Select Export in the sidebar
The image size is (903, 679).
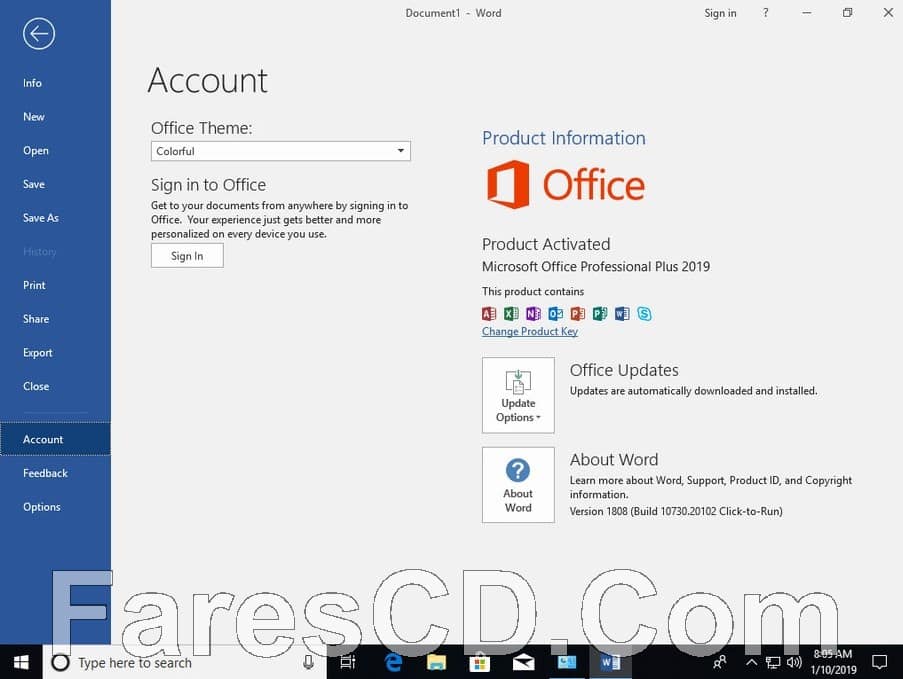37,352
